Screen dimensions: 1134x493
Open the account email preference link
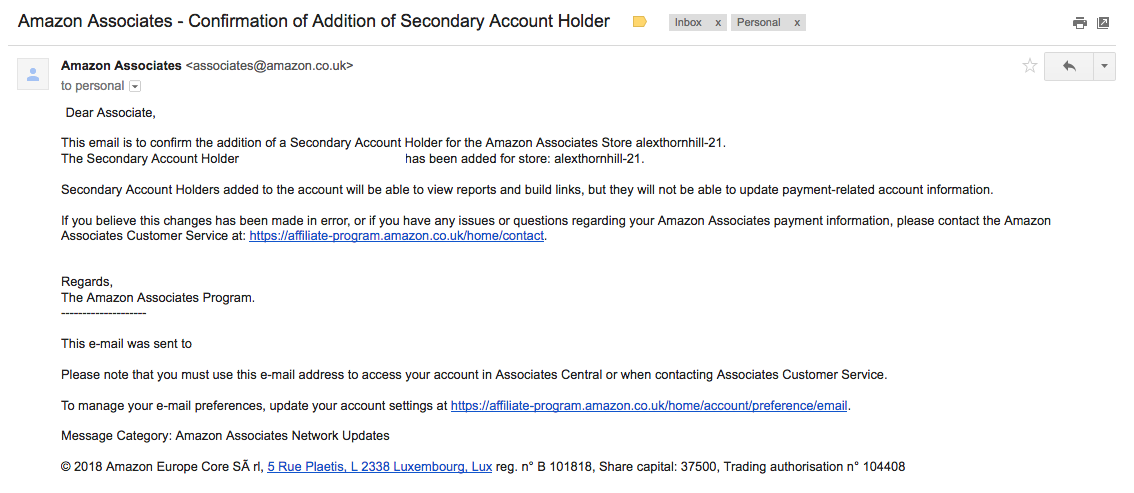[649, 406]
